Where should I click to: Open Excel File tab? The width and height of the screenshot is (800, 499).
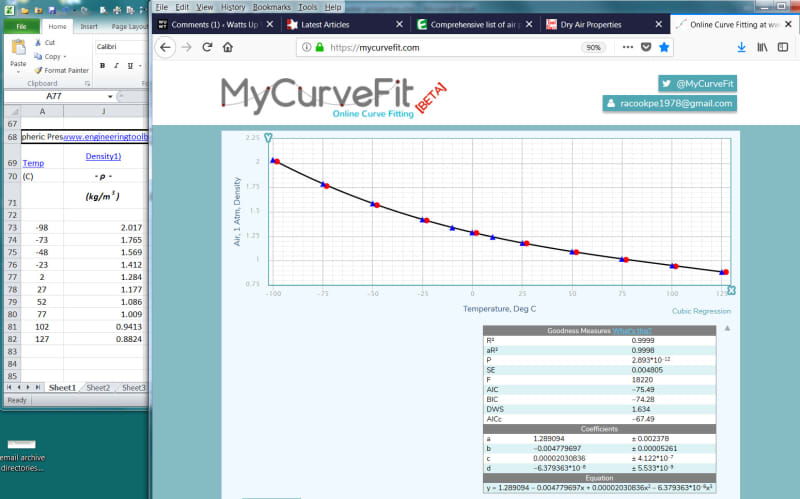coord(21,27)
